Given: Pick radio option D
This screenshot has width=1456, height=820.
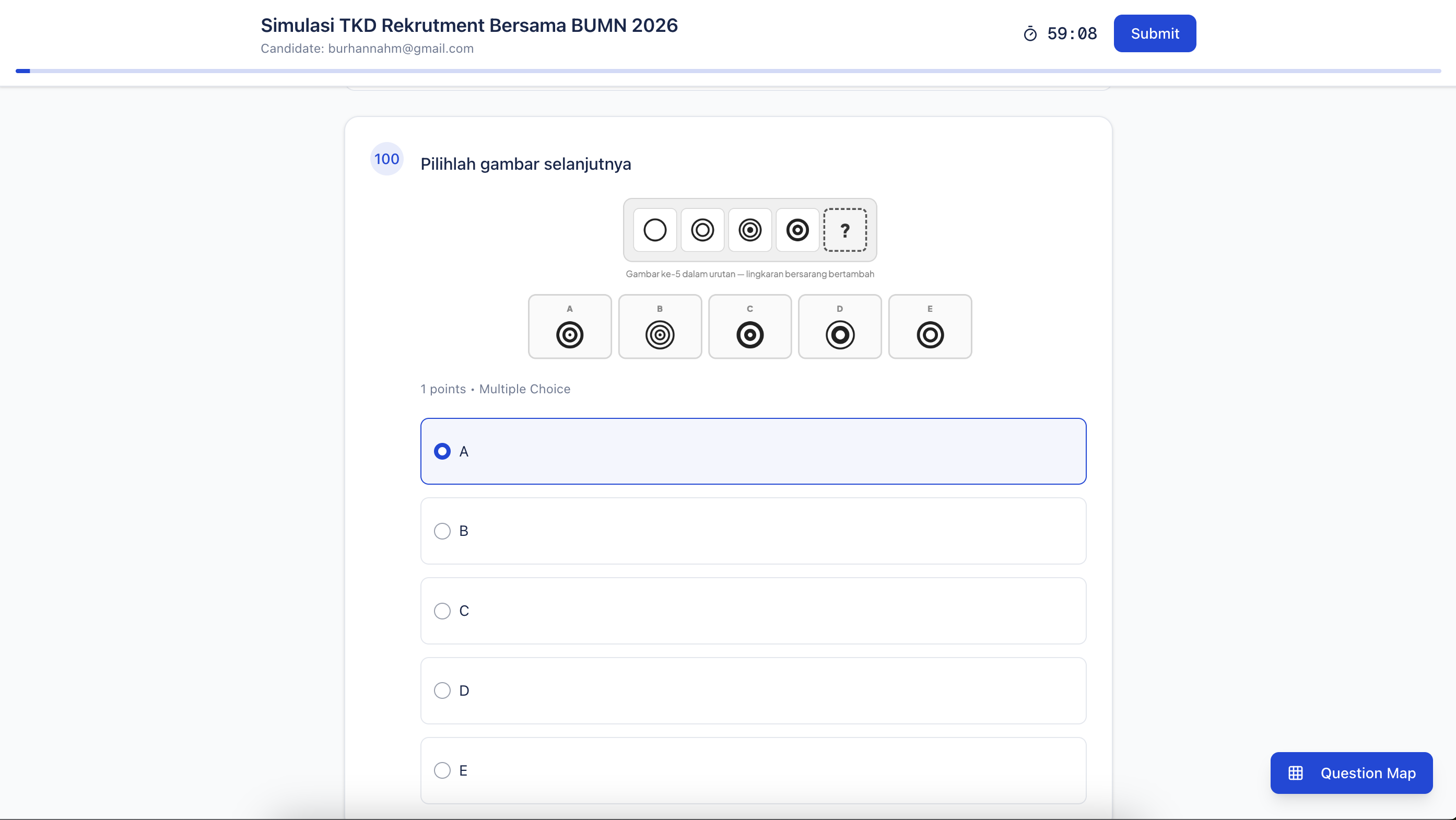Looking at the screenshot, I should click(x=442, y=690).
